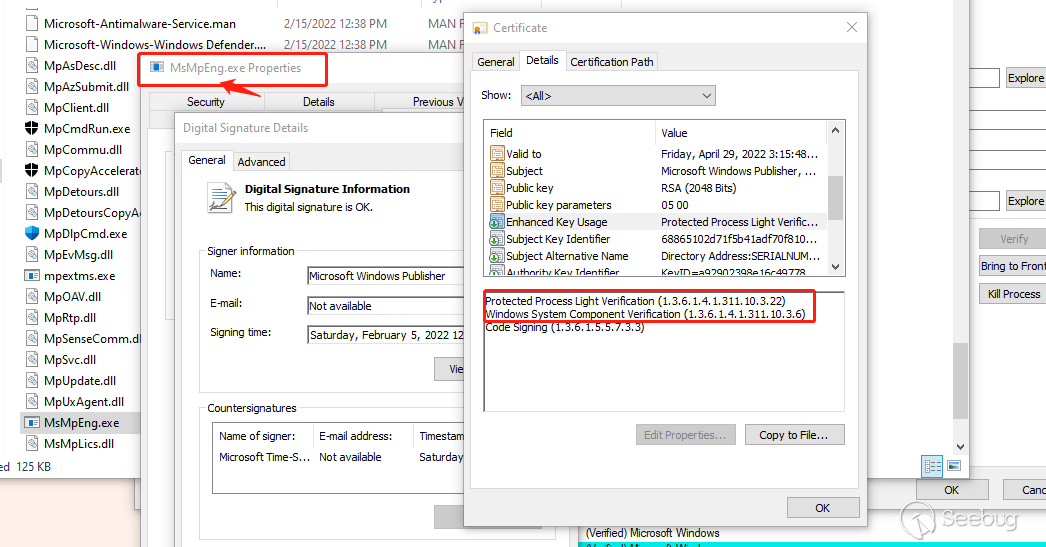Click the field list scroll up arrow
Image resolution: width=1046 pixels, height=547 pixels.
(x=836, y=128)
